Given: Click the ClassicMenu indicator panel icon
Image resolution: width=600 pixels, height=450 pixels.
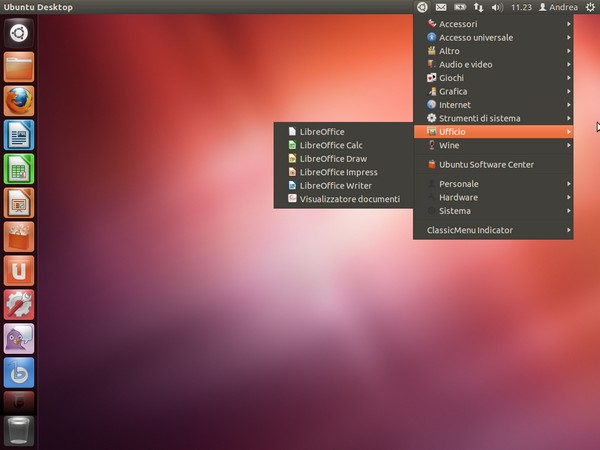Looking at the screenshot, I should point(422,7).
